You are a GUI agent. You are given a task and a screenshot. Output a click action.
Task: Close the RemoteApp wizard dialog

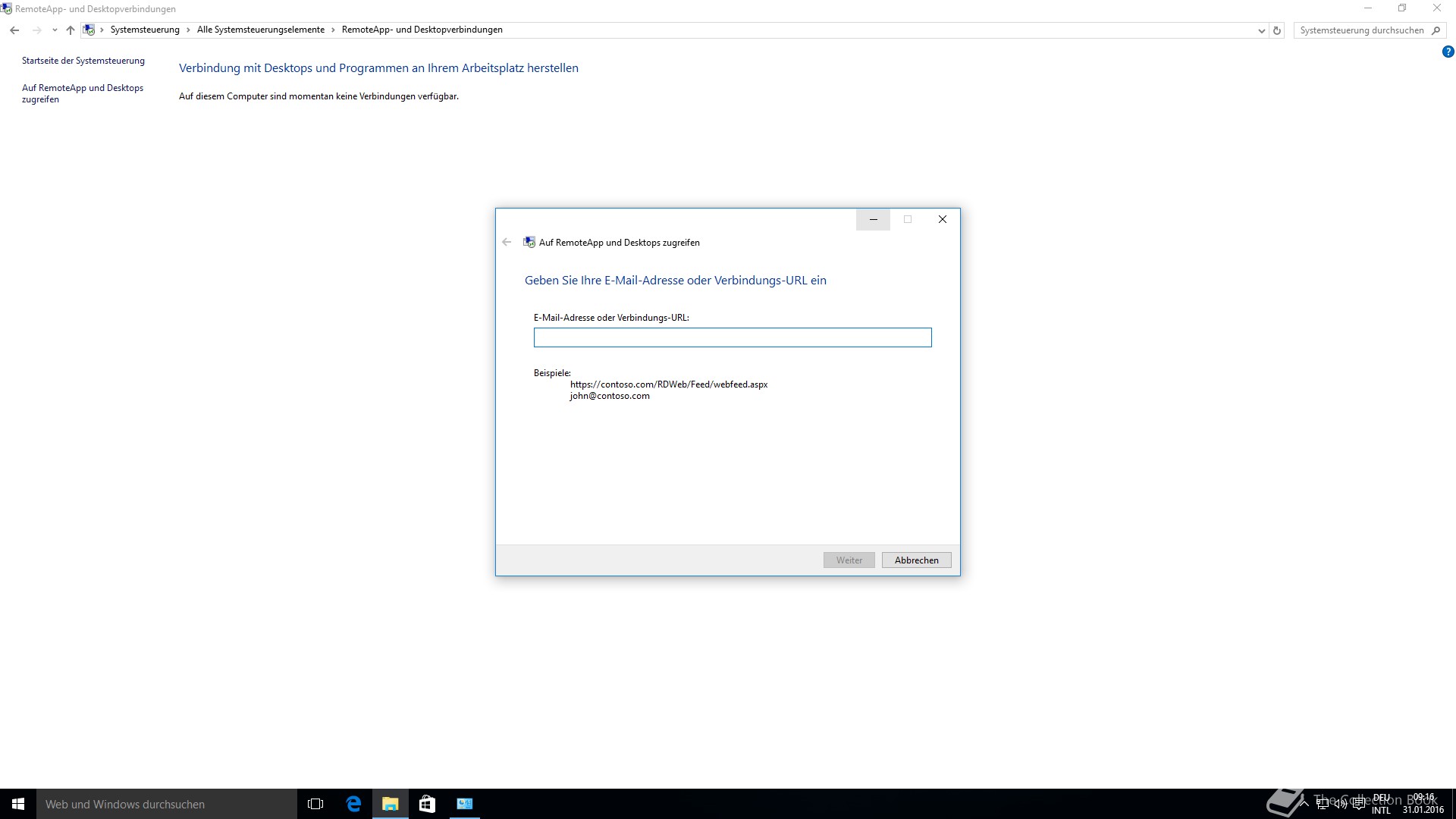click(943, 219)
